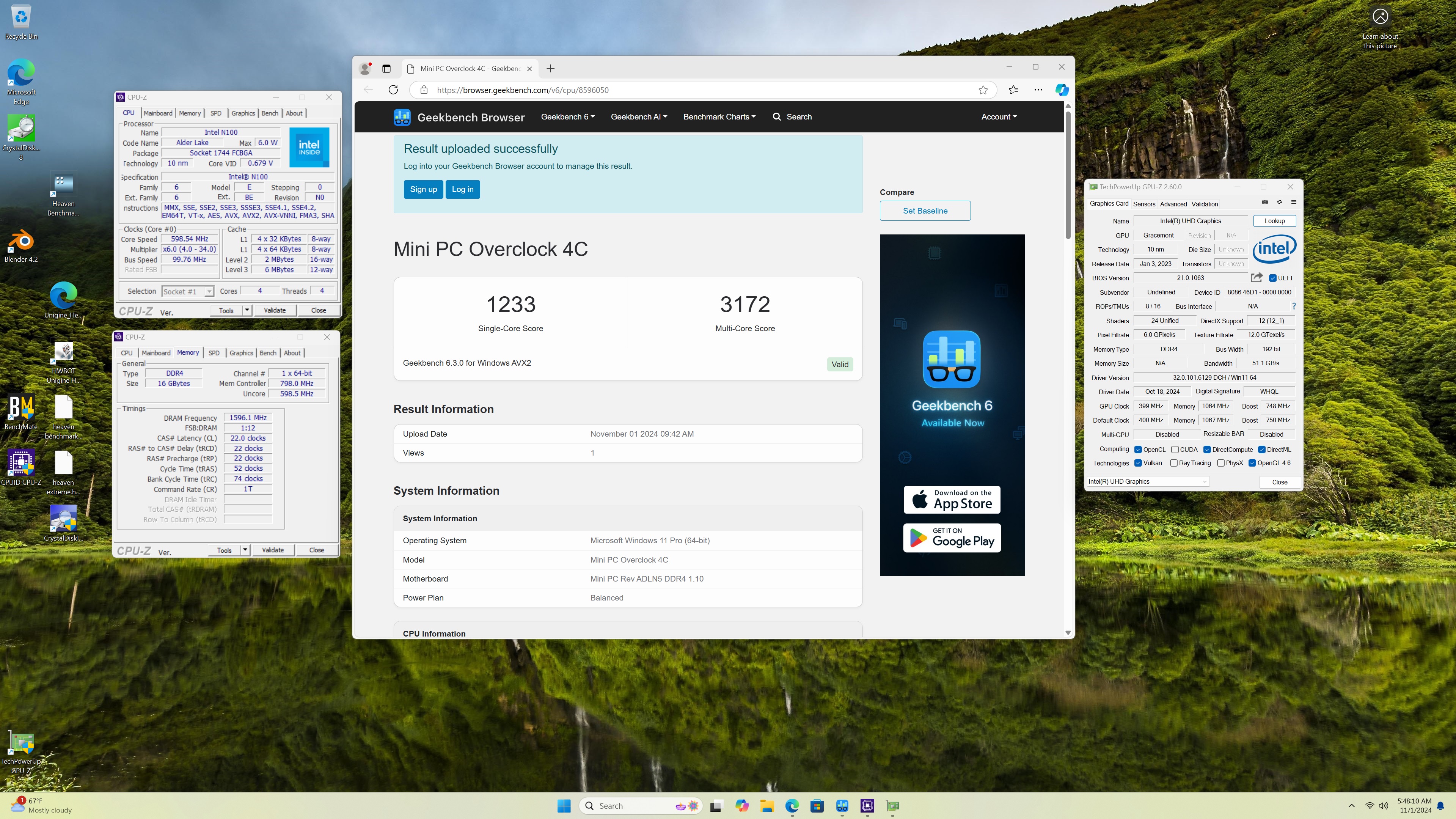The image size is (1456, 819).
Task: Click the Edge profile avatar icon
Action: 365,68
